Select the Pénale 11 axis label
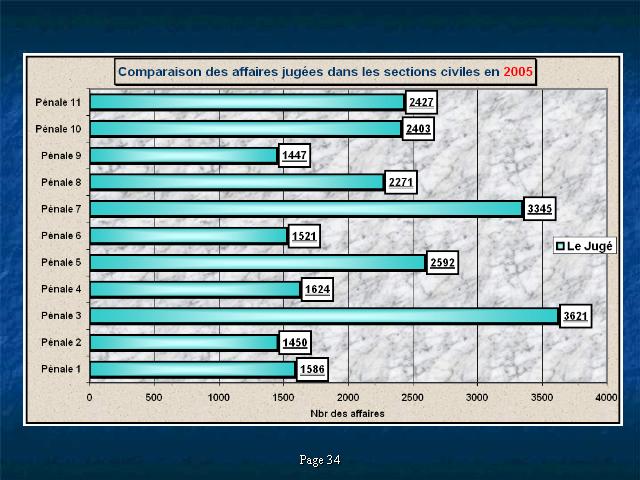Image resolution: width=640 pixels, height=480 pixels. (x=58, y=102)
